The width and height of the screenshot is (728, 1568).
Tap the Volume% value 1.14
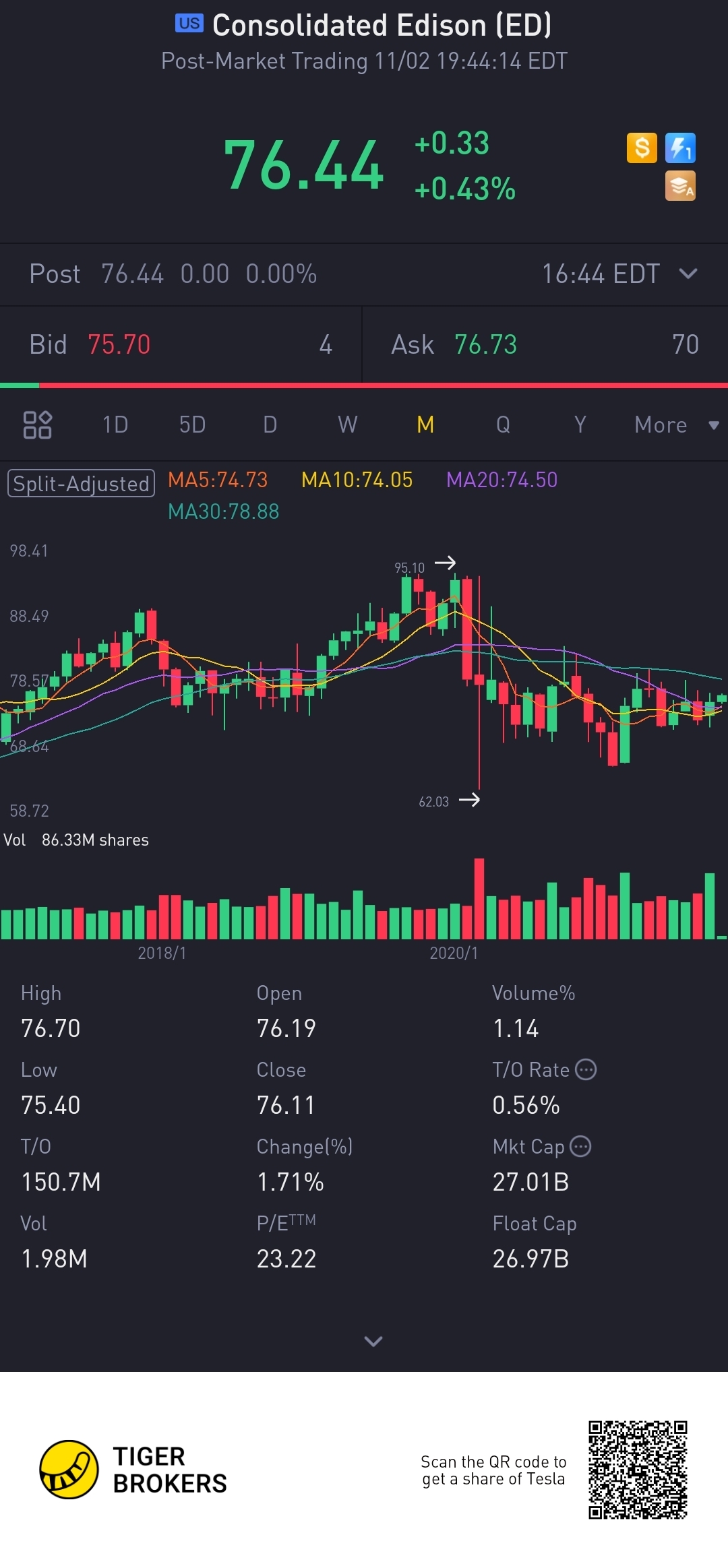[516, 1028]
